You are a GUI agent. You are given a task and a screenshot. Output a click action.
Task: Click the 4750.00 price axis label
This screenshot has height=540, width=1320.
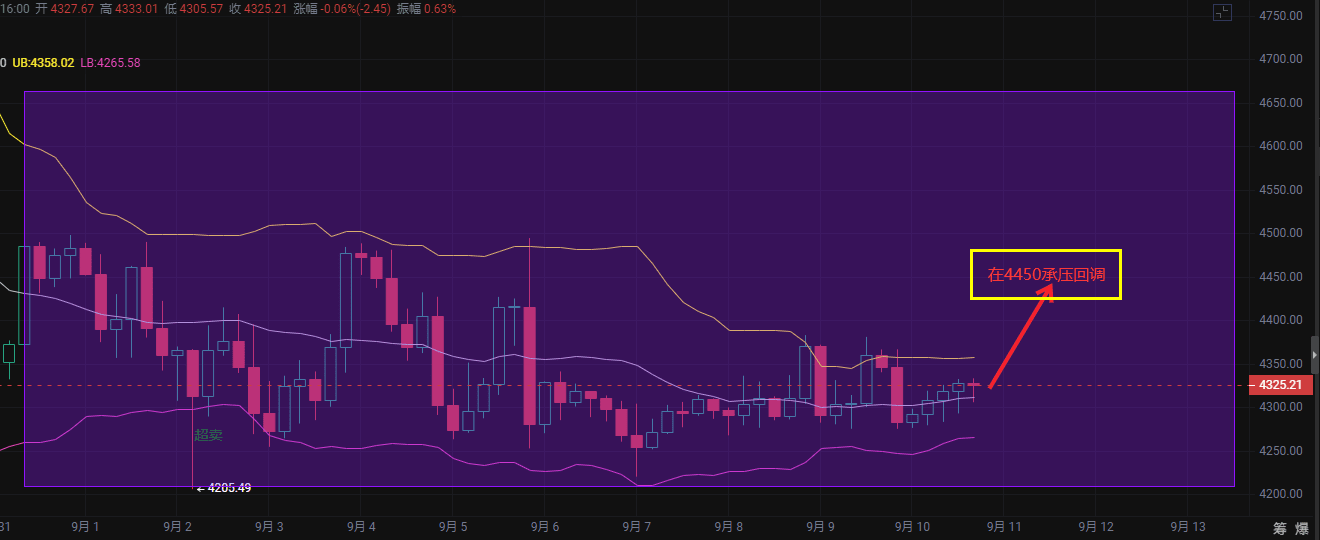[1280, 16]
